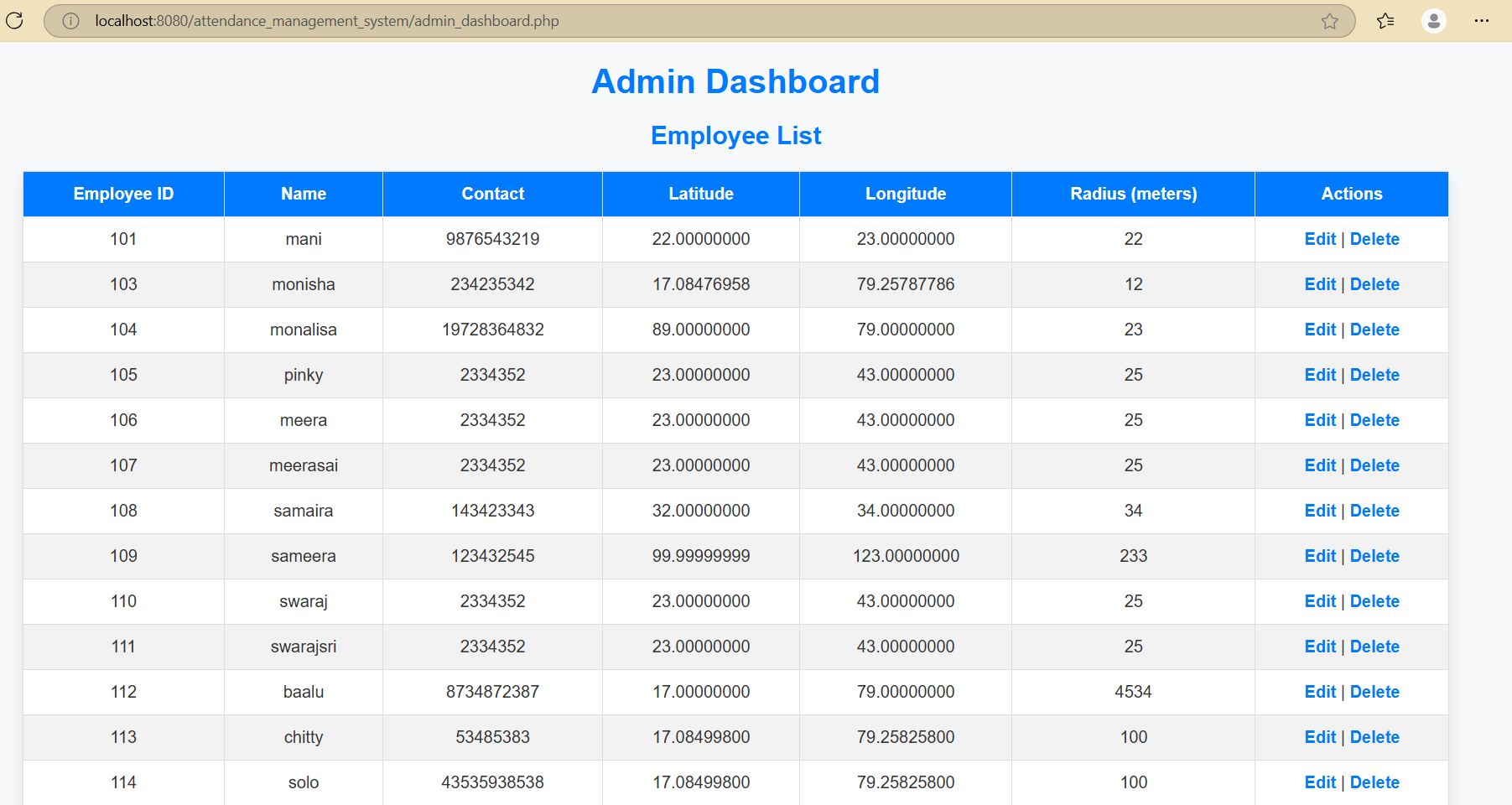Select longitude value 79.25787786

click(906, 284)
